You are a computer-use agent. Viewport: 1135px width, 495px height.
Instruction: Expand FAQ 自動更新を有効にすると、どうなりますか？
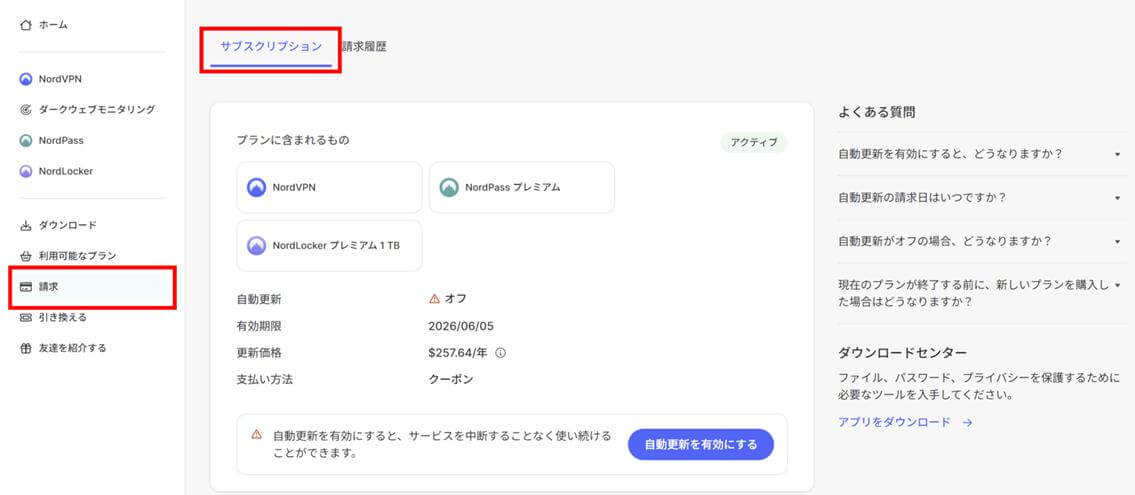pyautogui.click(x=981, y=154)
